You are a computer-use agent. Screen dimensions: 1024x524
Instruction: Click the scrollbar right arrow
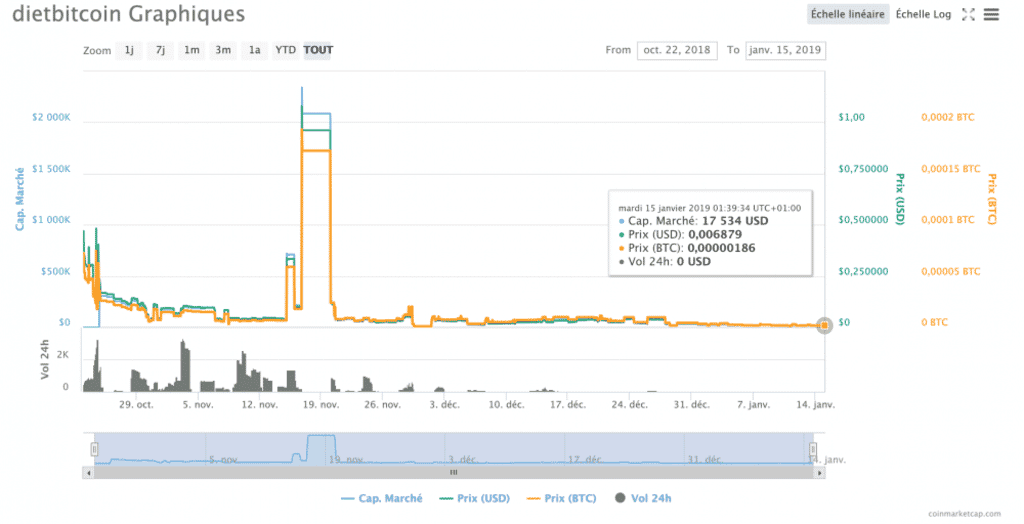819,472
